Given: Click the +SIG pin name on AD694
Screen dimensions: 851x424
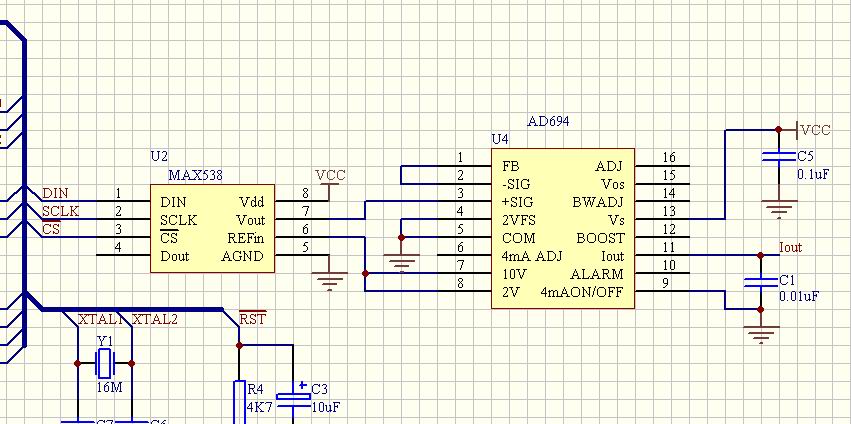Looking at the screenshot, I should coord(517,202).
